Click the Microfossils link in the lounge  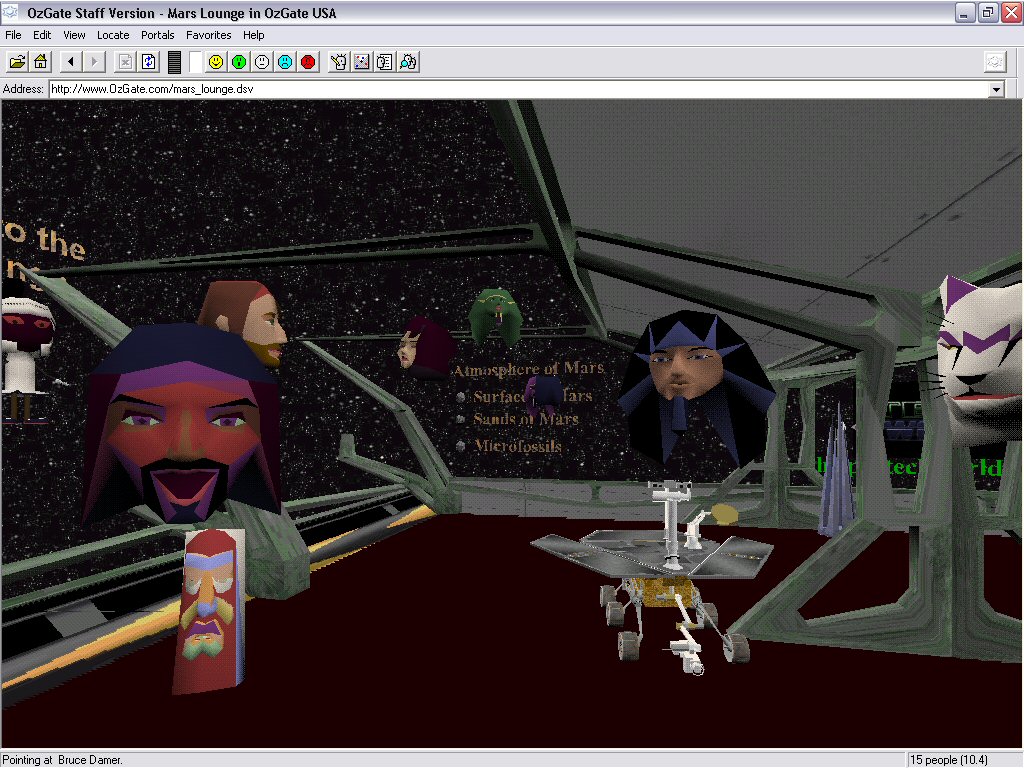click(x=517, y=446)
